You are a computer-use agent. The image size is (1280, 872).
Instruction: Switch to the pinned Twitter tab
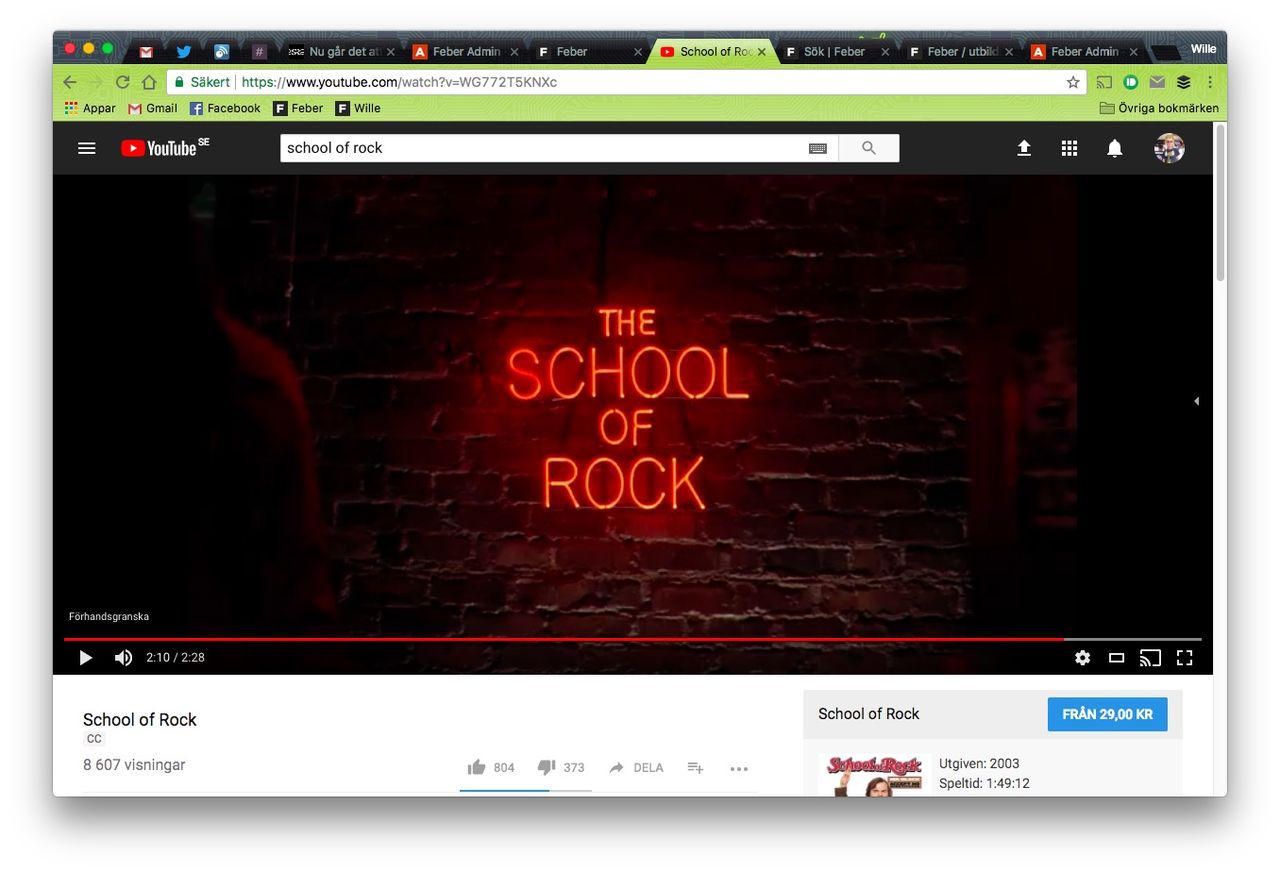coord(184,52)
